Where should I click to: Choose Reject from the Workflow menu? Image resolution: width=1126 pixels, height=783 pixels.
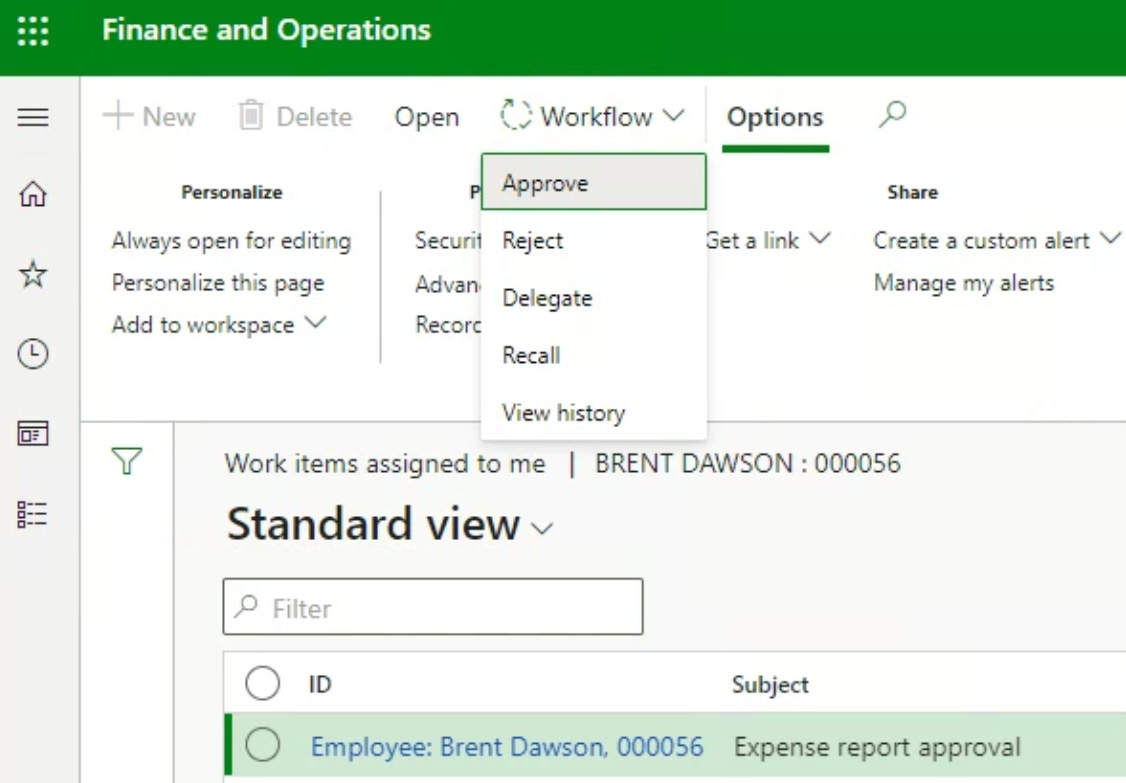coord(533,241)
